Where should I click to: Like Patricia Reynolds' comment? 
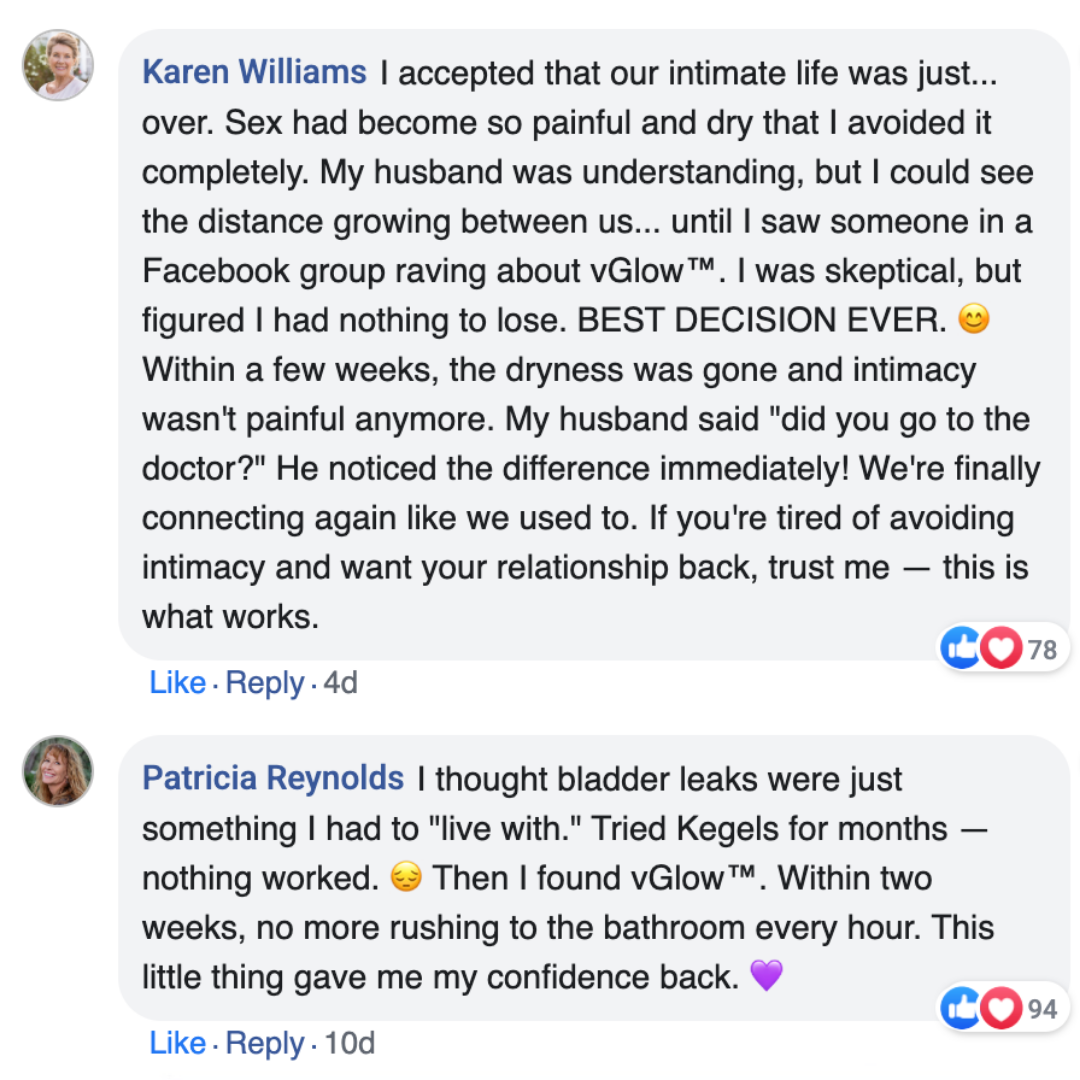coord(177,1043)
